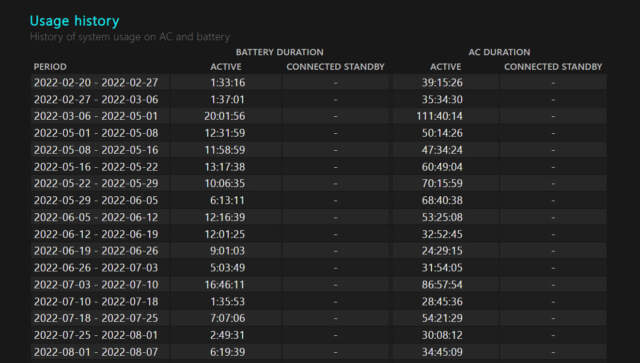
Task: Select AC active value 60:49:04
Action: click(442, 167)
